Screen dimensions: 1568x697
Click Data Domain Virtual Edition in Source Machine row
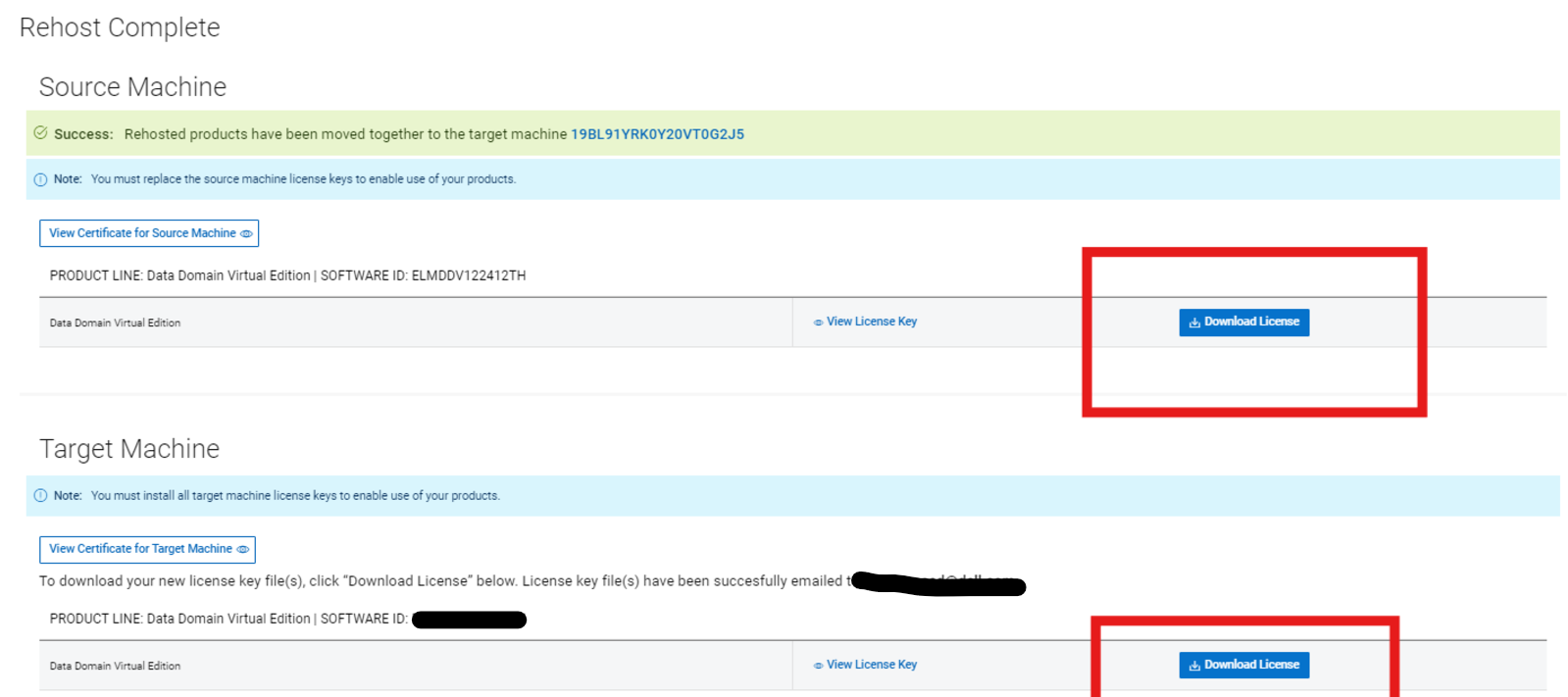tap(115, 323)
